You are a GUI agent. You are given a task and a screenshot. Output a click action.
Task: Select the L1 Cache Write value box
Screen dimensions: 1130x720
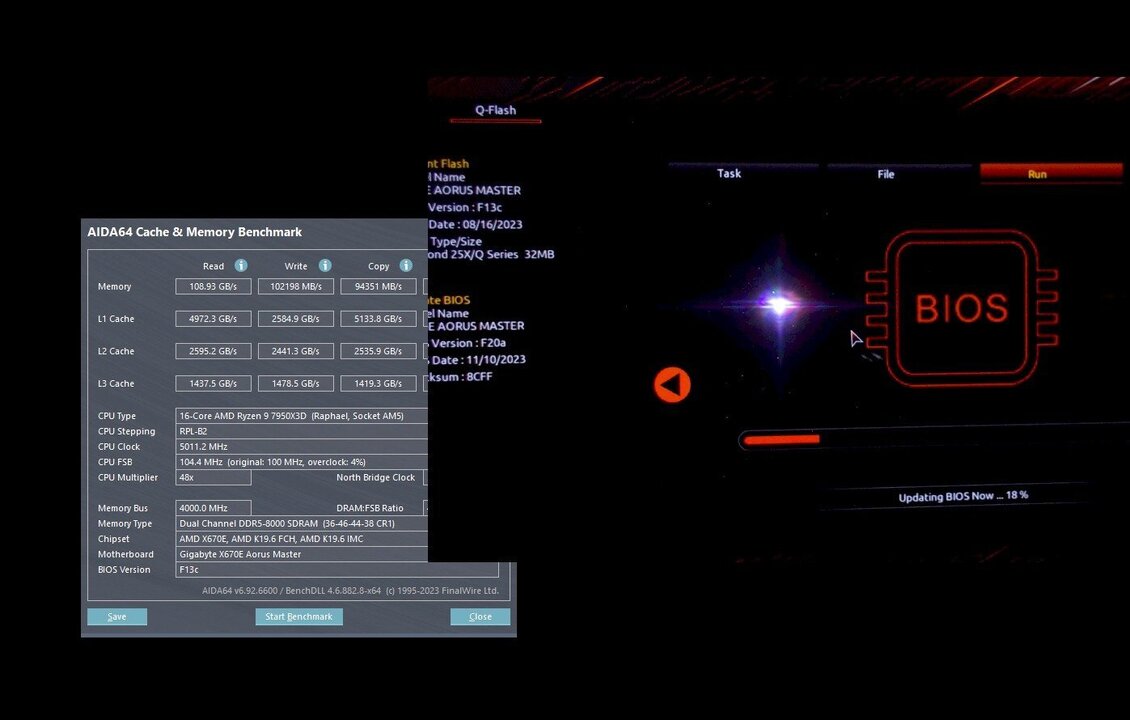pos(295,319)
